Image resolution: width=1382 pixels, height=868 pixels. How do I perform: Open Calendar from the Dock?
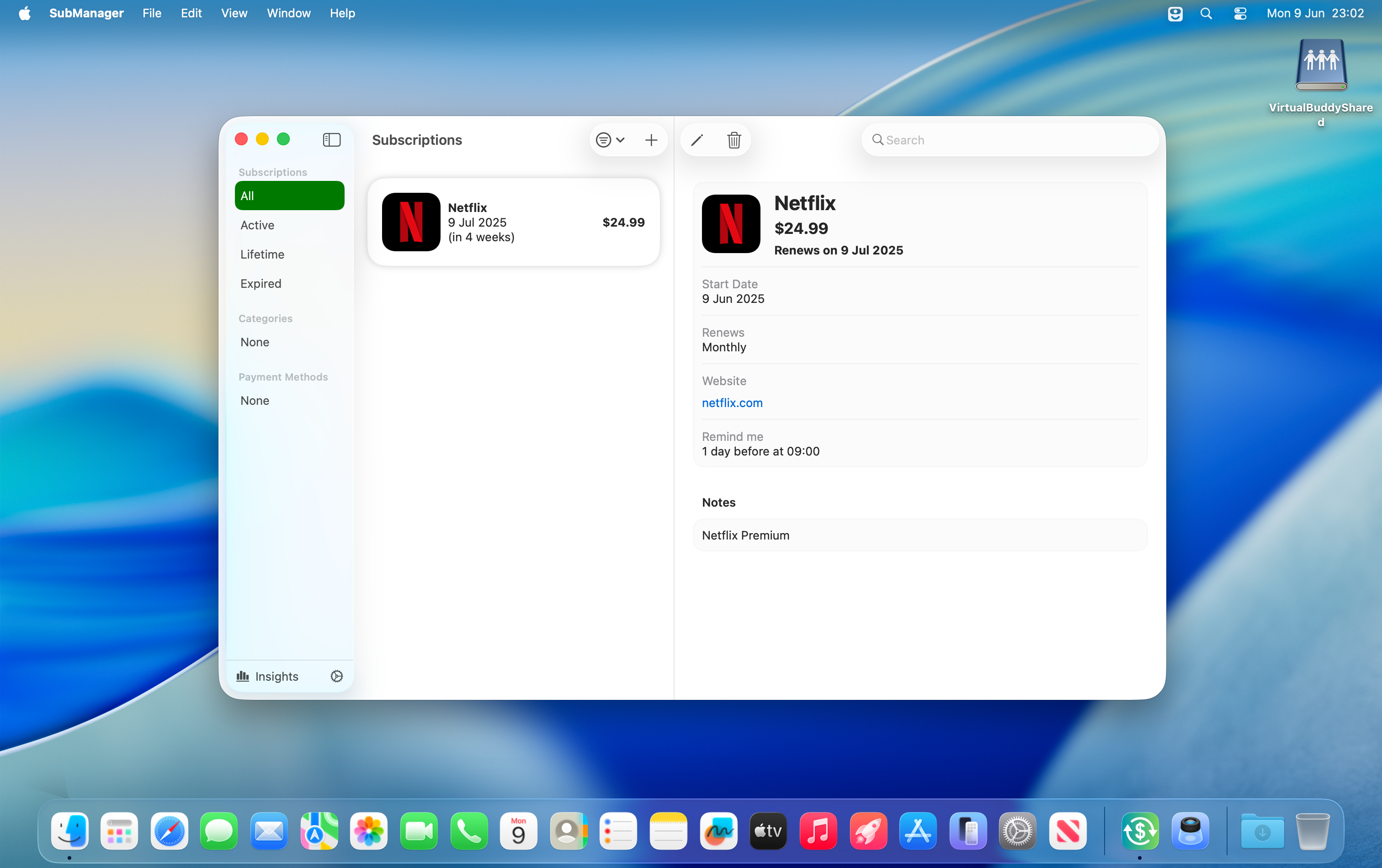click(x=519, y=830)
